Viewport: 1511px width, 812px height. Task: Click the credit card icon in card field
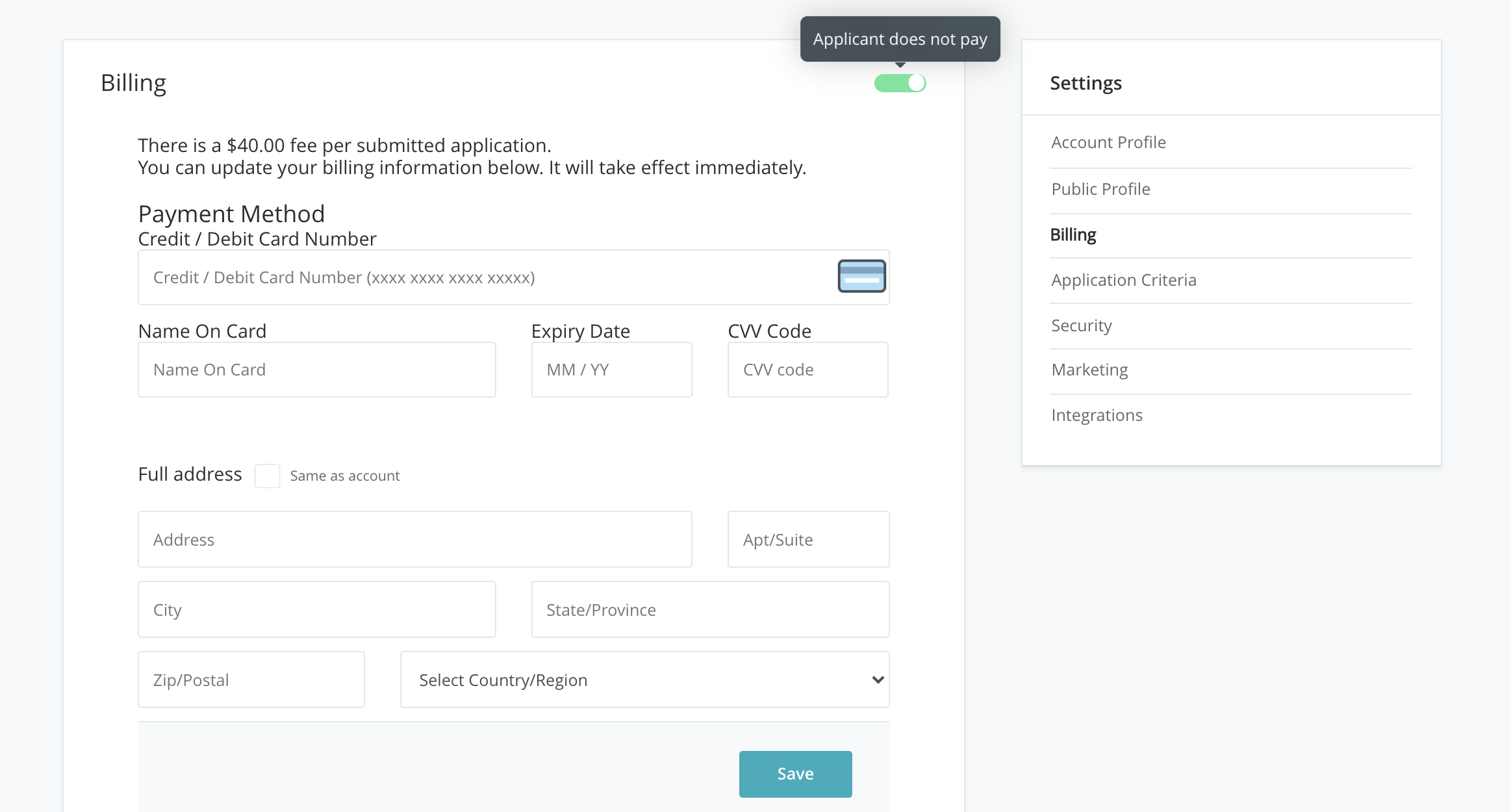click(861, 276)
